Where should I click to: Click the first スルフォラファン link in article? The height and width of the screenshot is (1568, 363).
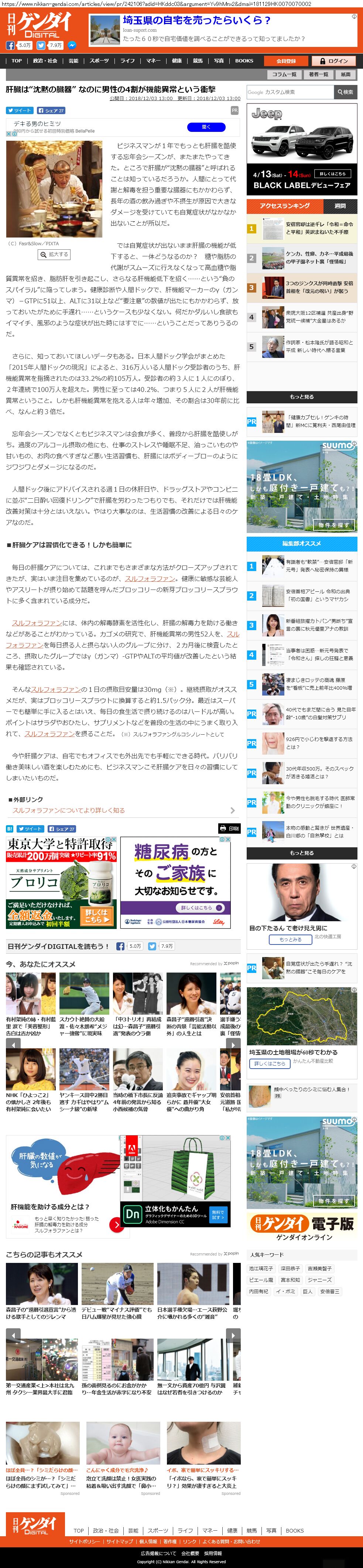click(150, 578)
